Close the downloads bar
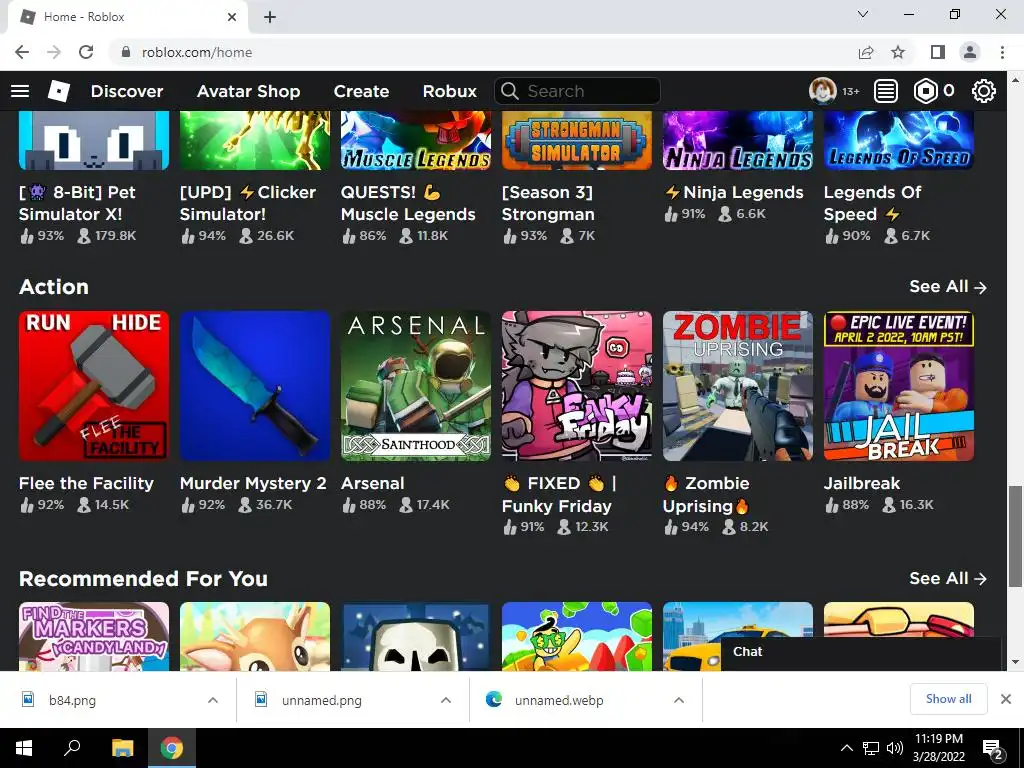 pyautogui.click(x=1006, y=699)
